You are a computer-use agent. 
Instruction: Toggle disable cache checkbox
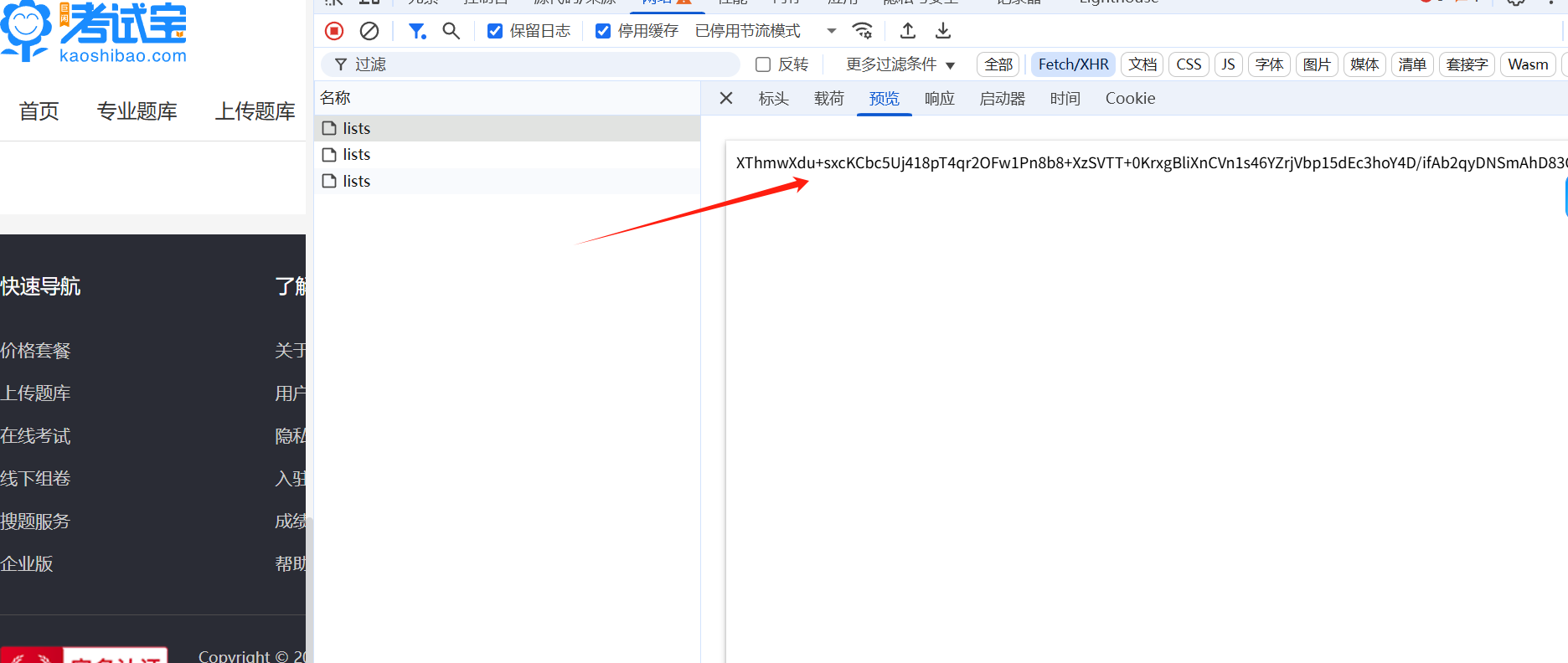click(603, 31)
